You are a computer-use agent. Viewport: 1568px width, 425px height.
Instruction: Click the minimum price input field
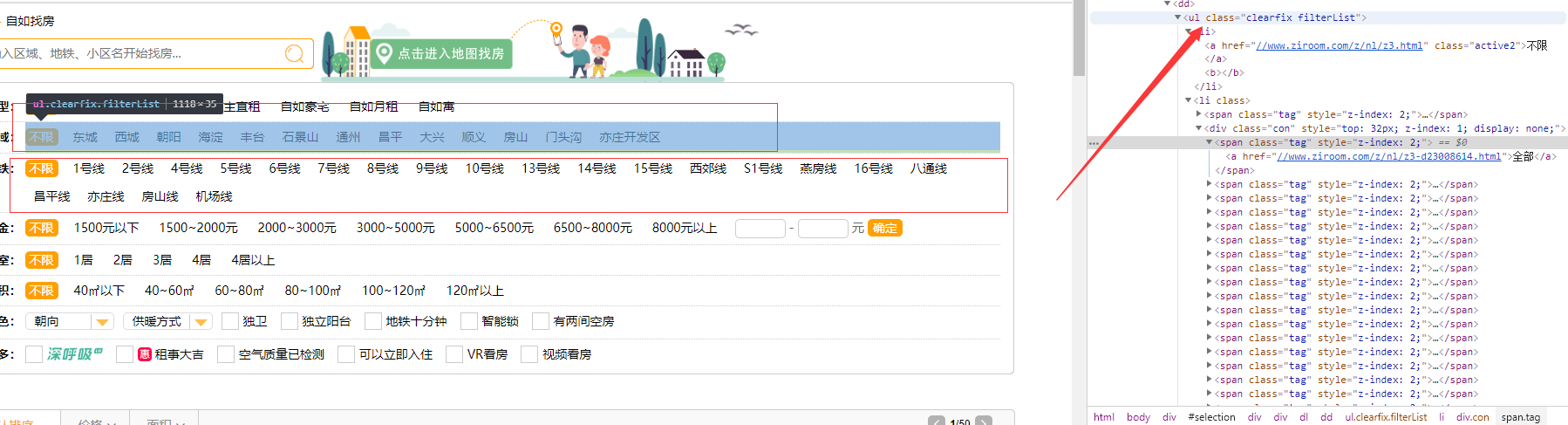tap(760, 228)
